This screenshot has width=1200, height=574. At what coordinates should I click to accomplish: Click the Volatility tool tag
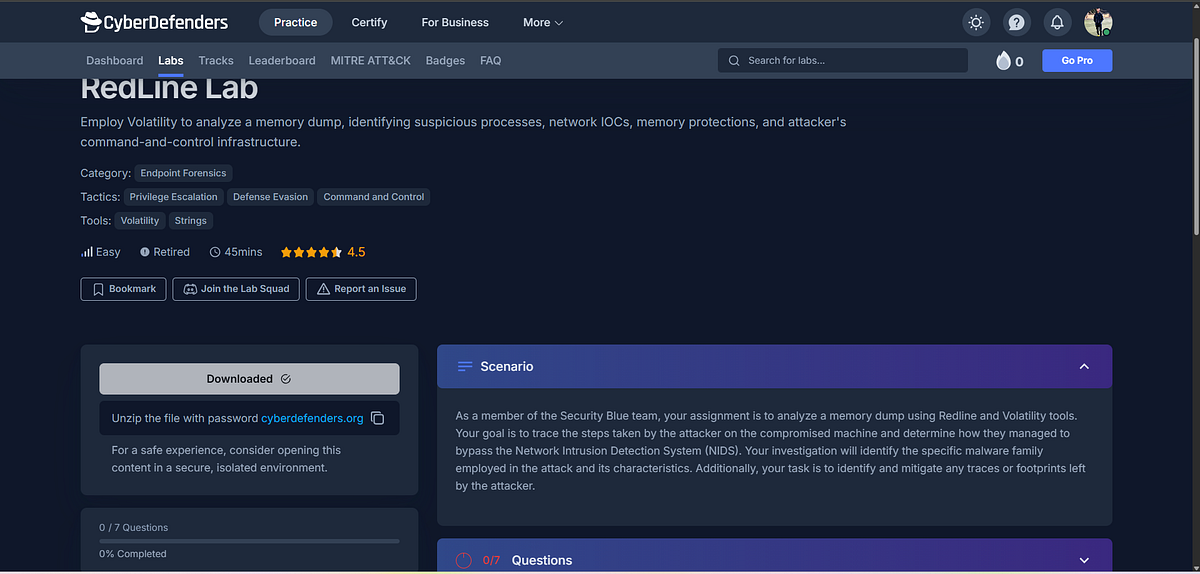click(140, 221)
